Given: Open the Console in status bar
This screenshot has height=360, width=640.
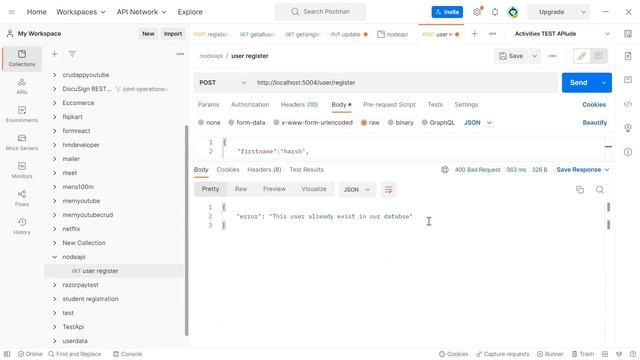Looking at the screenshot, I should click(x=128, y=354).
